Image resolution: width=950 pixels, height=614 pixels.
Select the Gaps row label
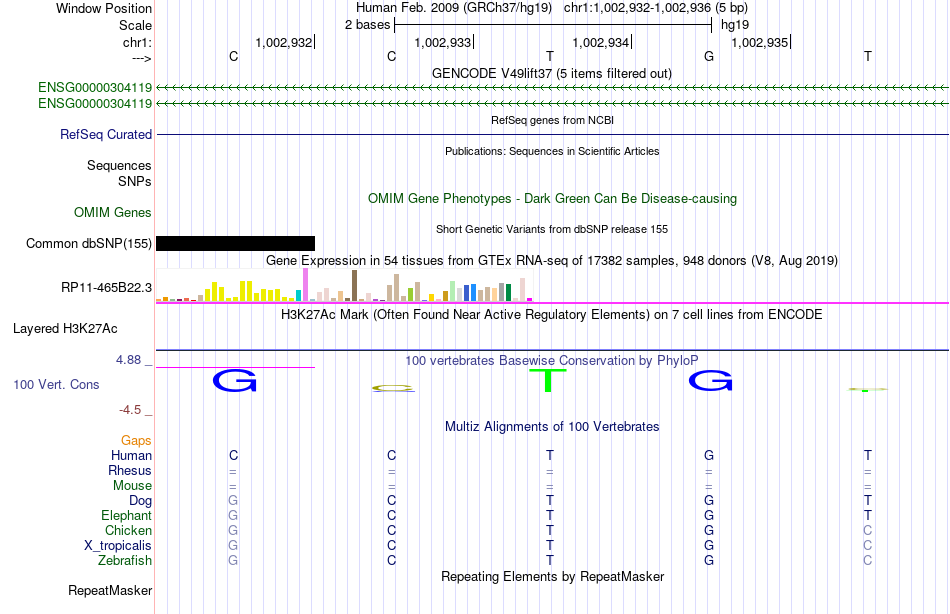136,441
